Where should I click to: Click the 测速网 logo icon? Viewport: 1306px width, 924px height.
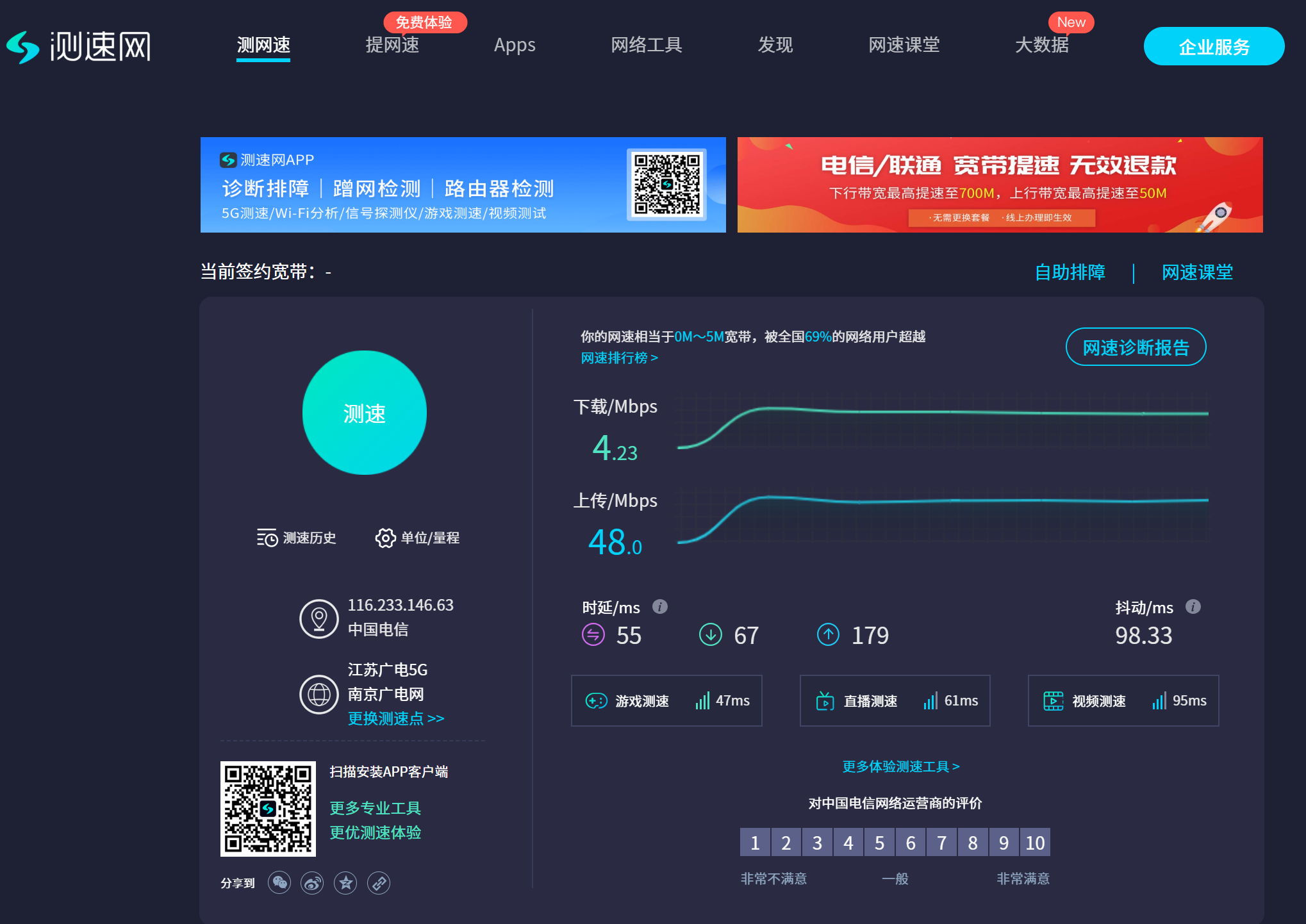(x=23, y=47)
